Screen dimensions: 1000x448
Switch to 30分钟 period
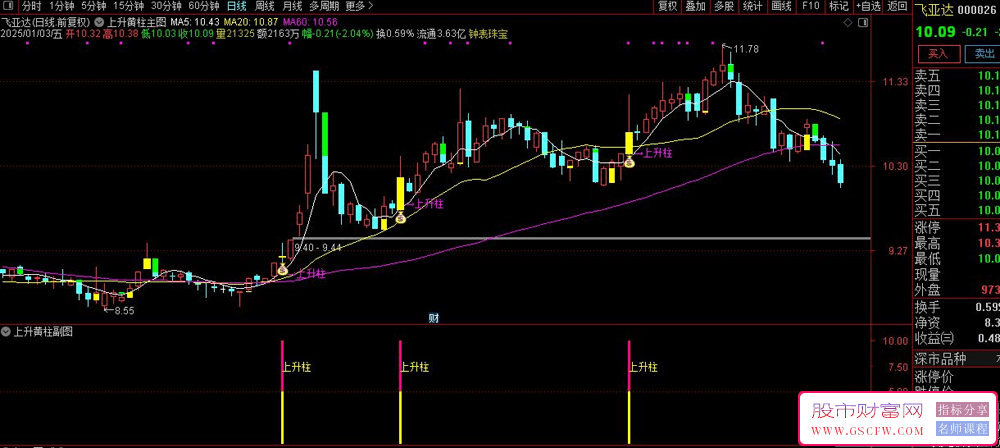click(166, 7)
